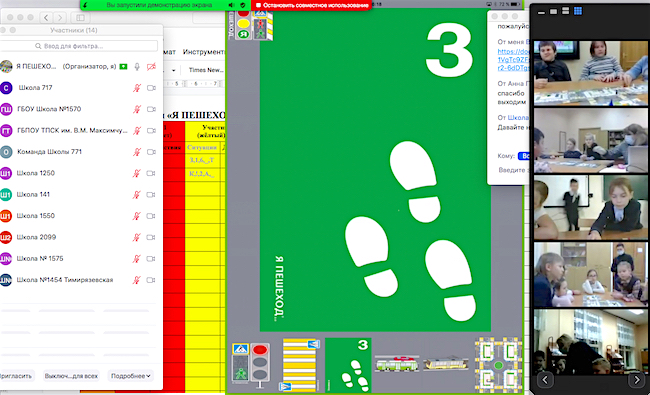
Task: Click the screen mirroring icon in menu bar
Action: [489, 4]
